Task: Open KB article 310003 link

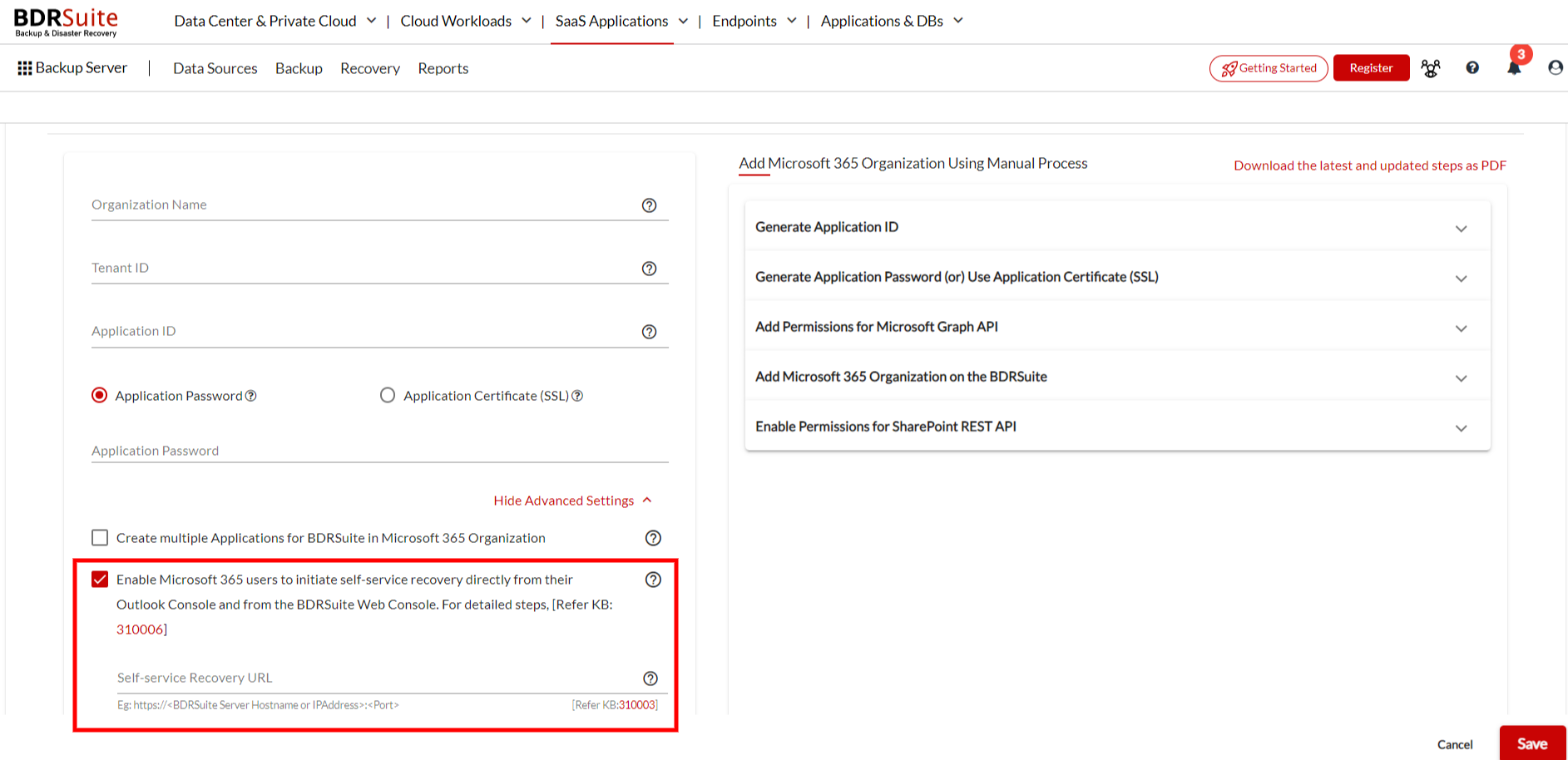Action: (x=637, y=705)
